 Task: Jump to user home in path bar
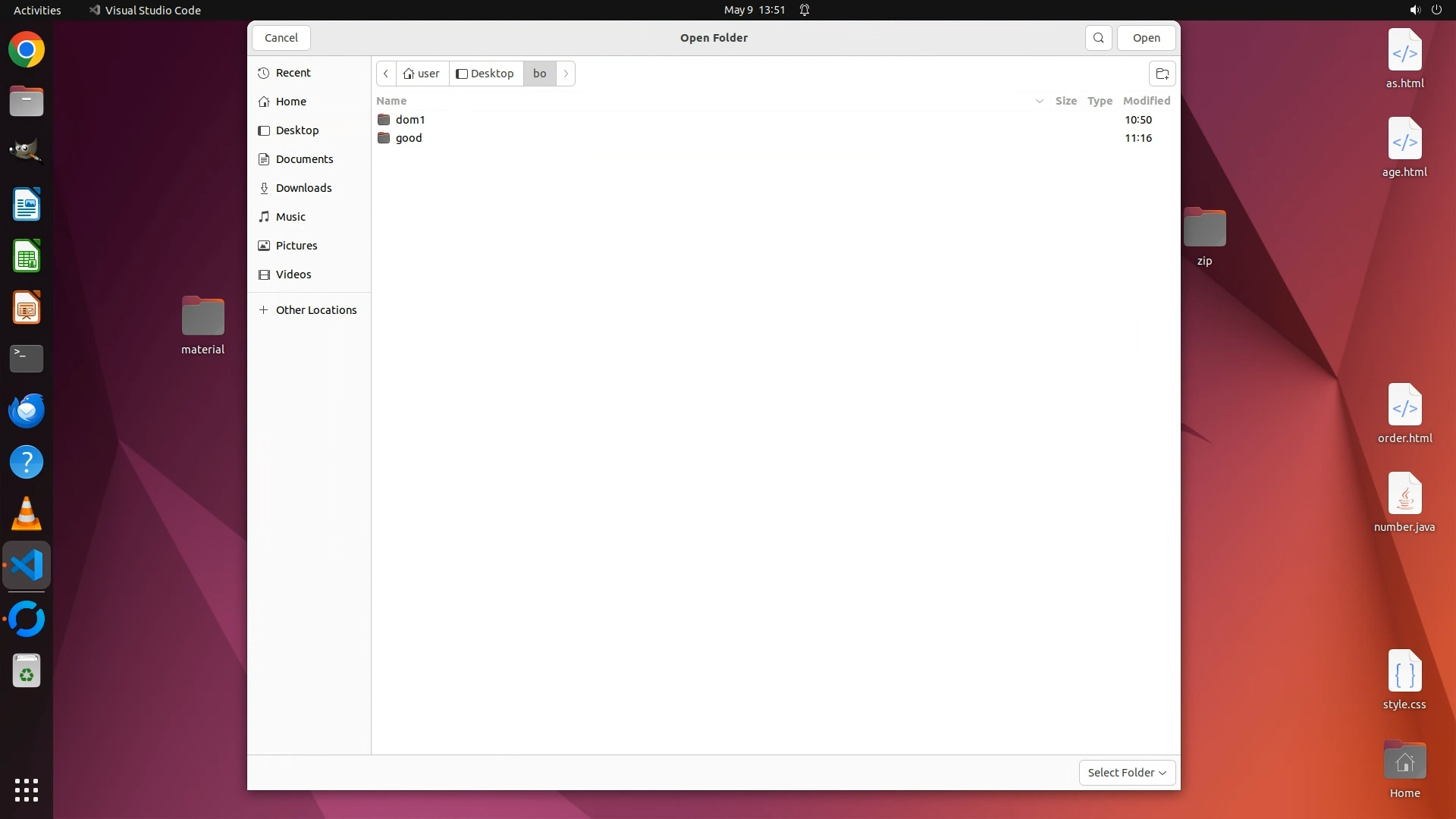pos(422,74)
